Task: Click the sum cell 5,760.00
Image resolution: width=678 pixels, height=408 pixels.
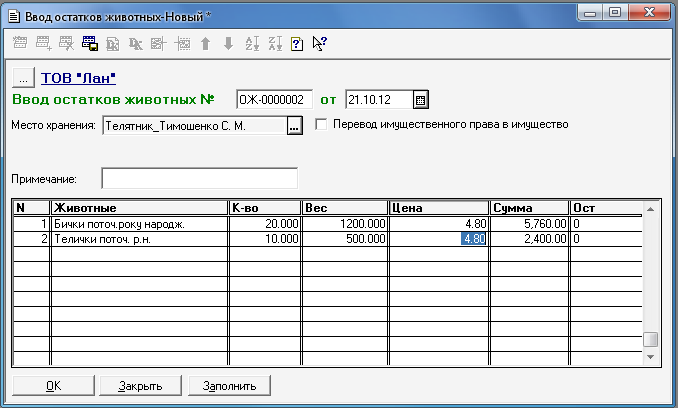Action: coord(529,224)
